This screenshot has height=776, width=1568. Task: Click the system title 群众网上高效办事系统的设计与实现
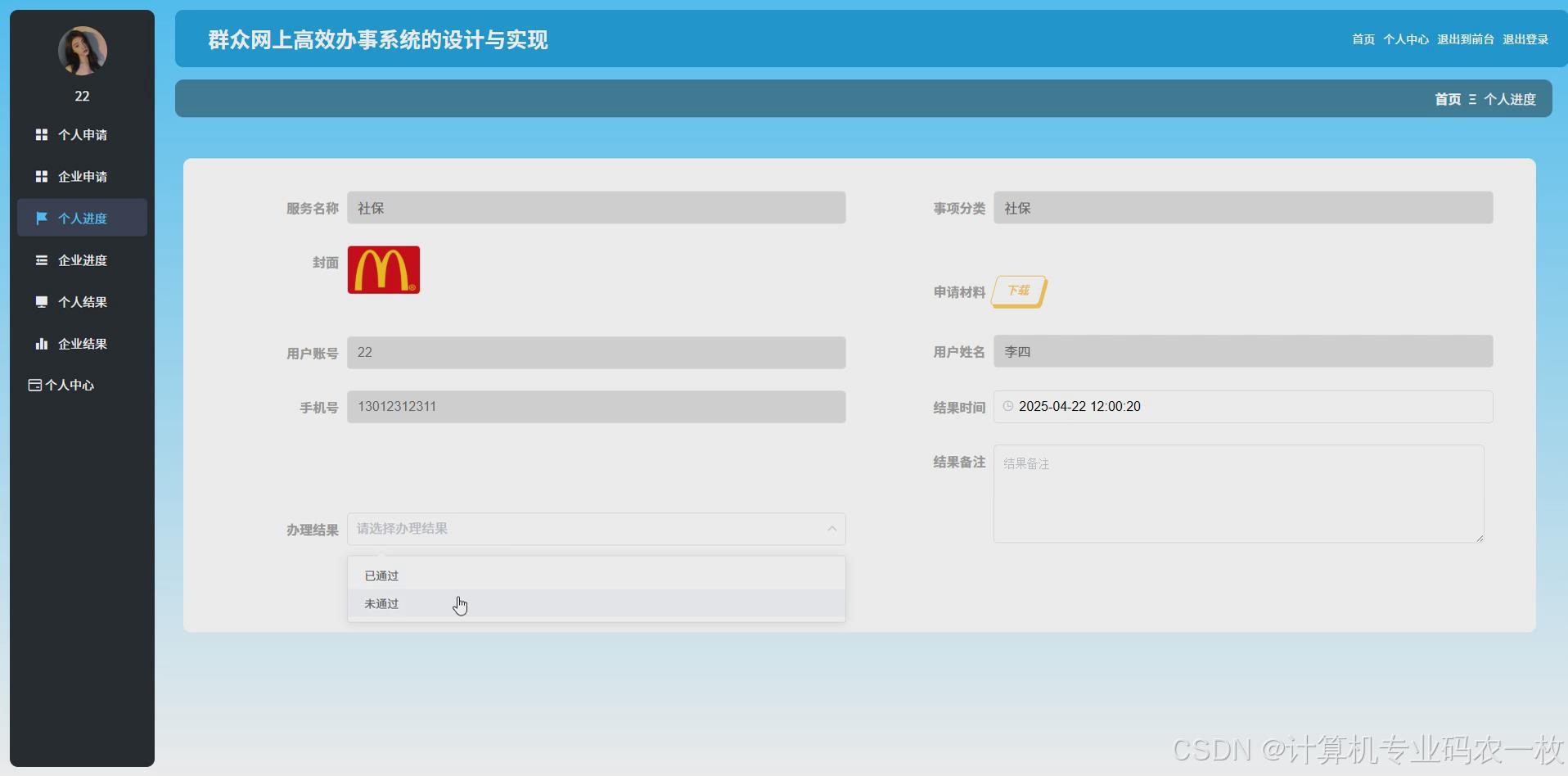378,39
